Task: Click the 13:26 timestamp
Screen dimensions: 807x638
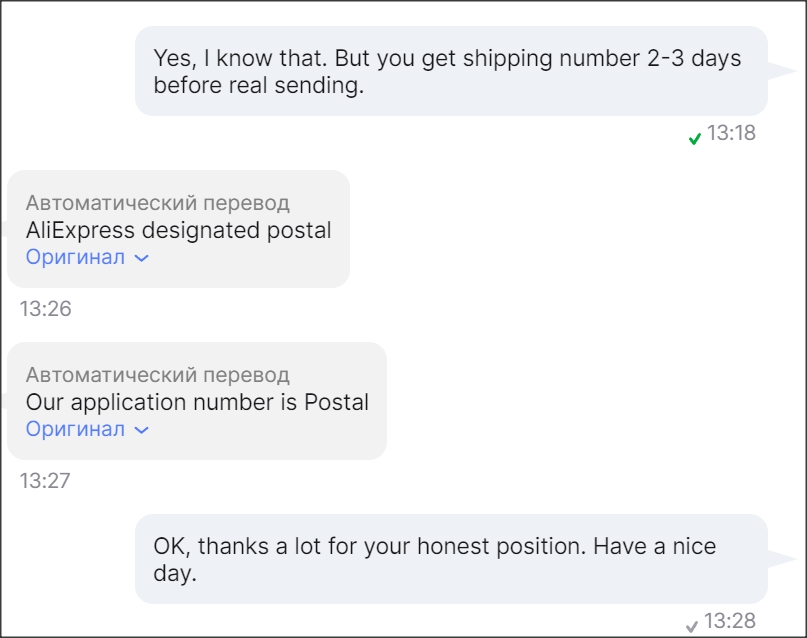Action: click(45, 308)
